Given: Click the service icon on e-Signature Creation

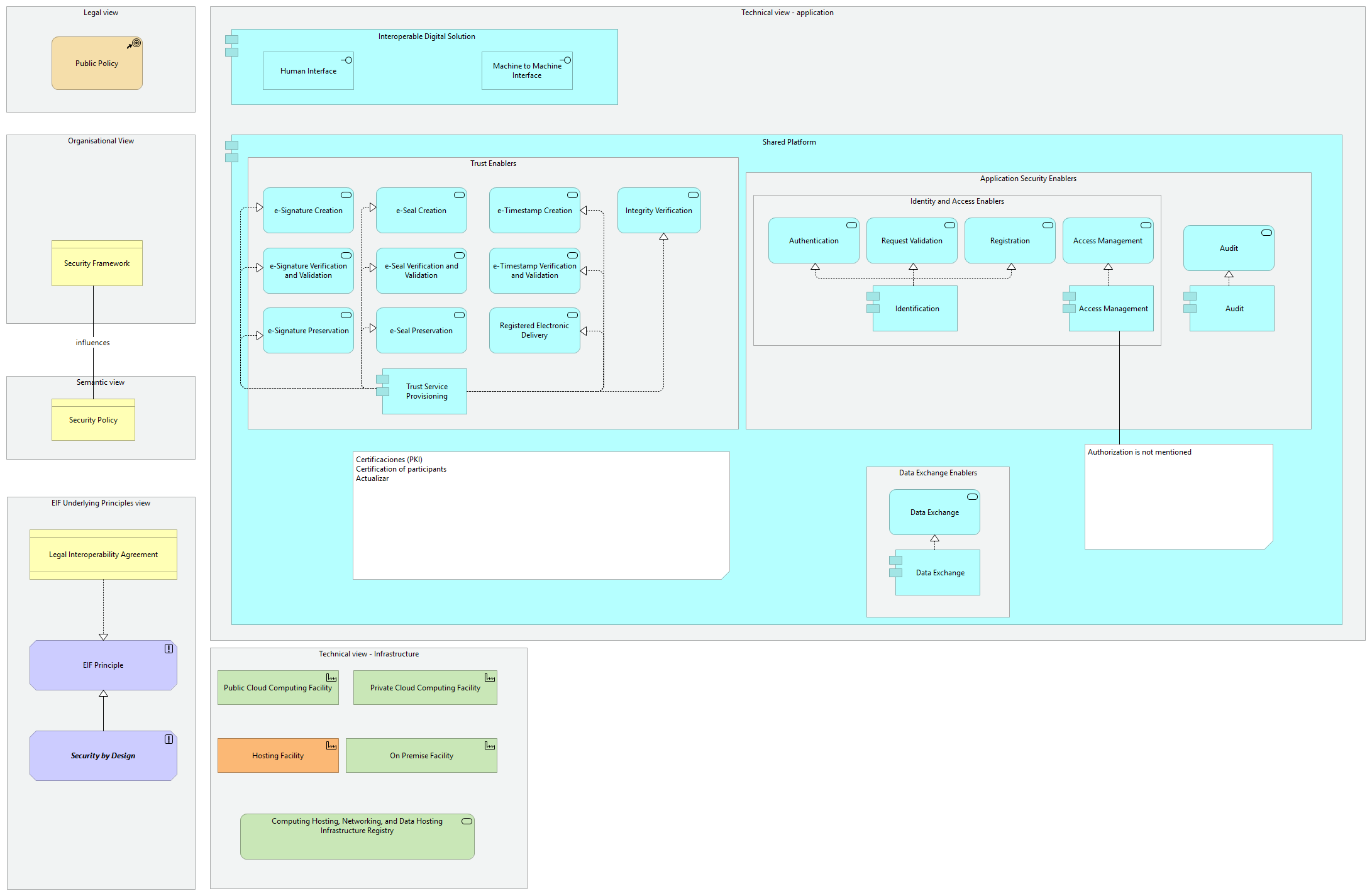Looking at the screenshot, I should coord(346,195).
